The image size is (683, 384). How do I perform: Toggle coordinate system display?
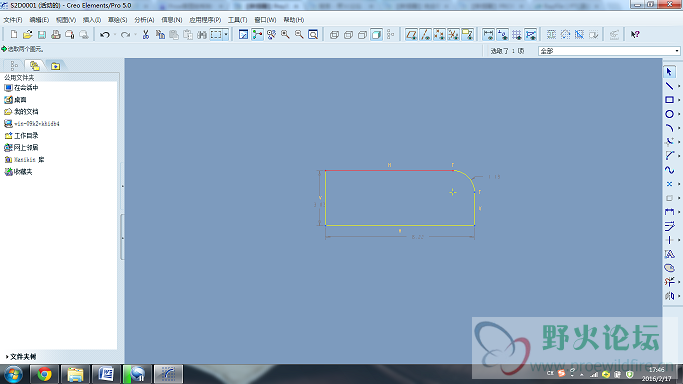click(x=453, y=34)
